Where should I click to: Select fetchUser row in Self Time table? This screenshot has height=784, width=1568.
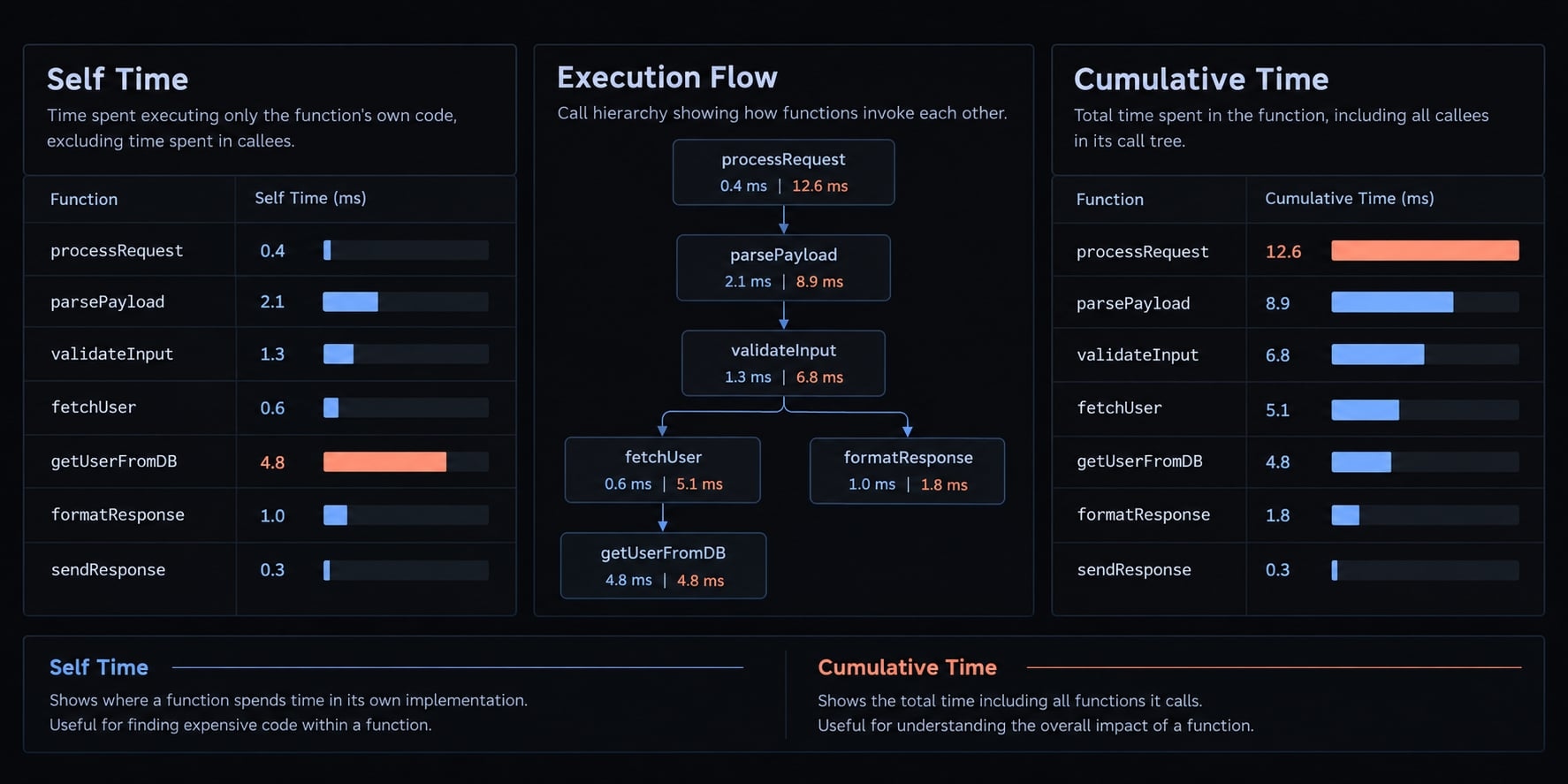(x=270, y=407)
